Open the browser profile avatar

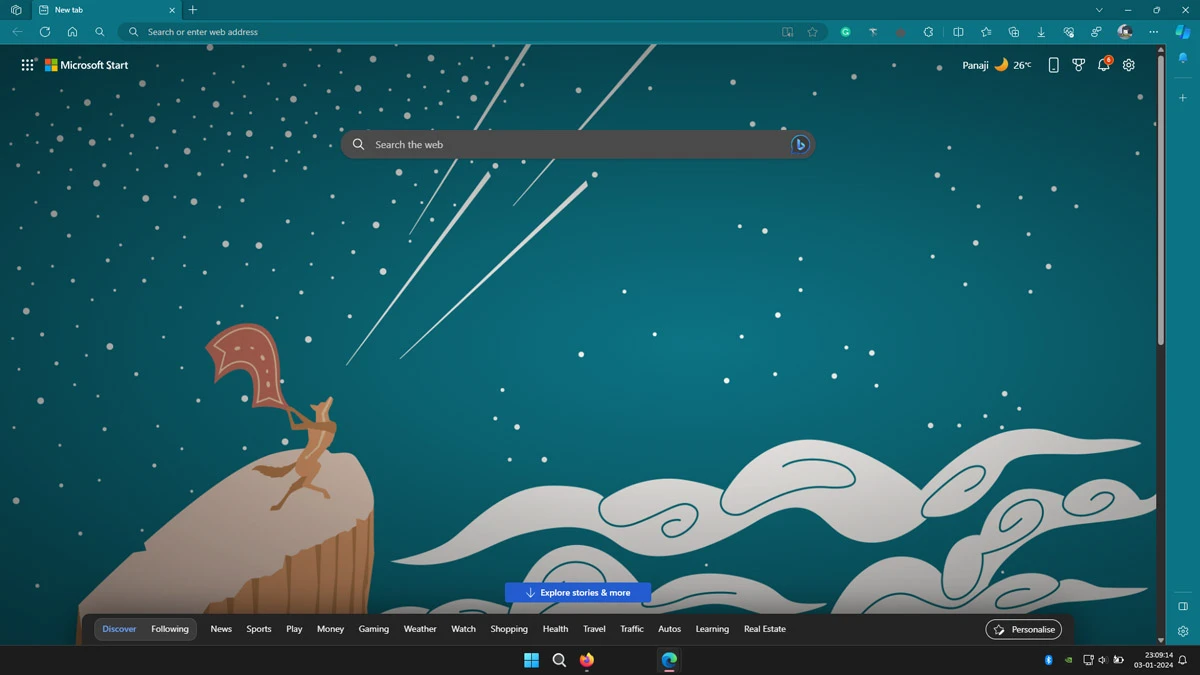click(1123, 31)
